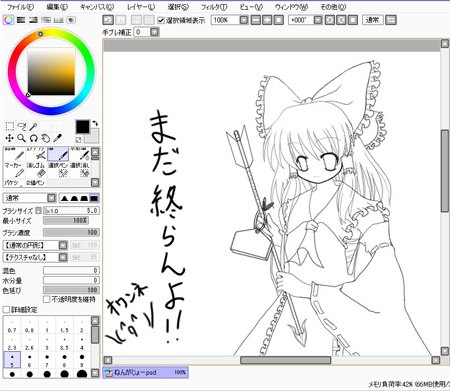Select the rectangular selection tool

tap(9, 126)
